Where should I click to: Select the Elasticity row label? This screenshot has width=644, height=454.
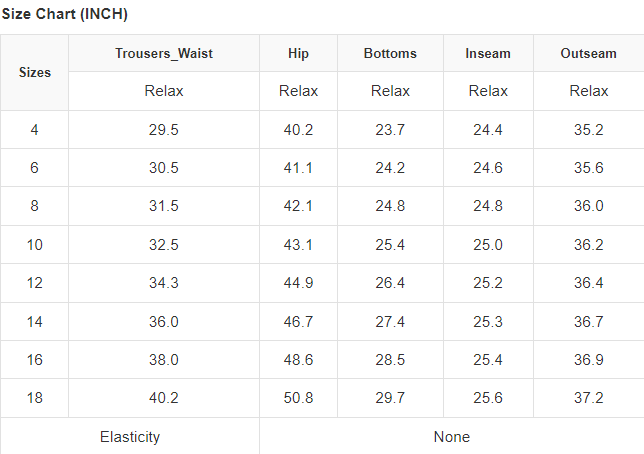pos(130,437)
